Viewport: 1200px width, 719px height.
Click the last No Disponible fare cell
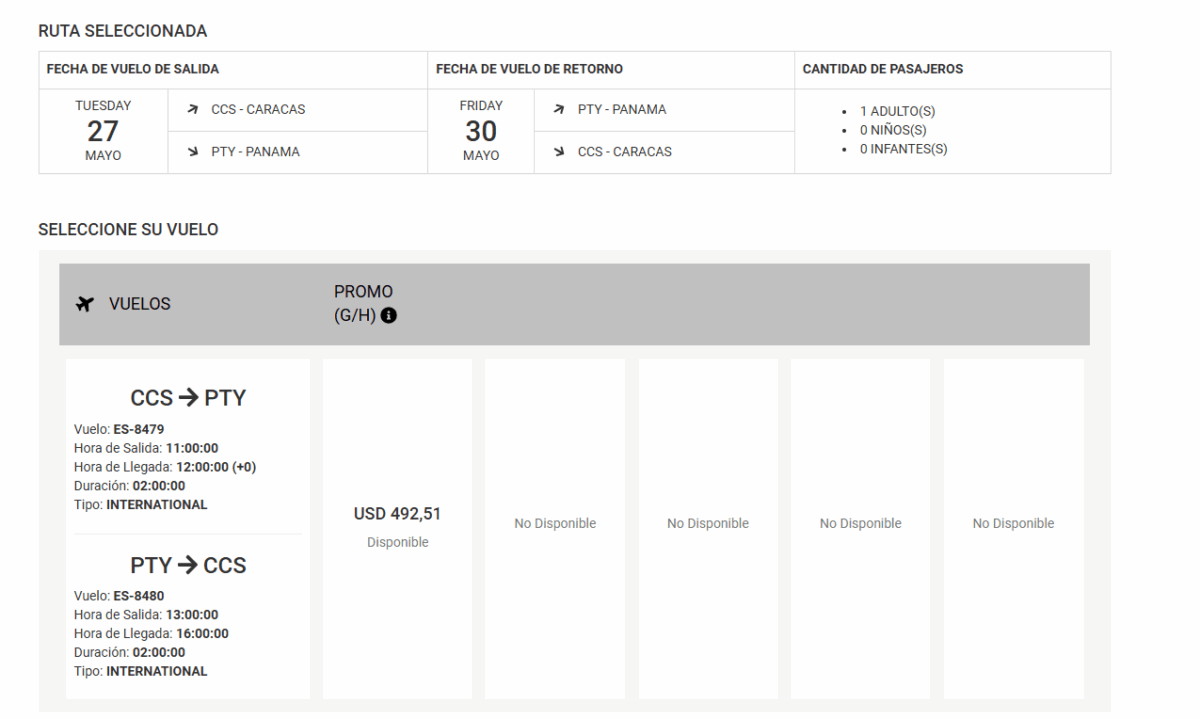click(1013, 523)
